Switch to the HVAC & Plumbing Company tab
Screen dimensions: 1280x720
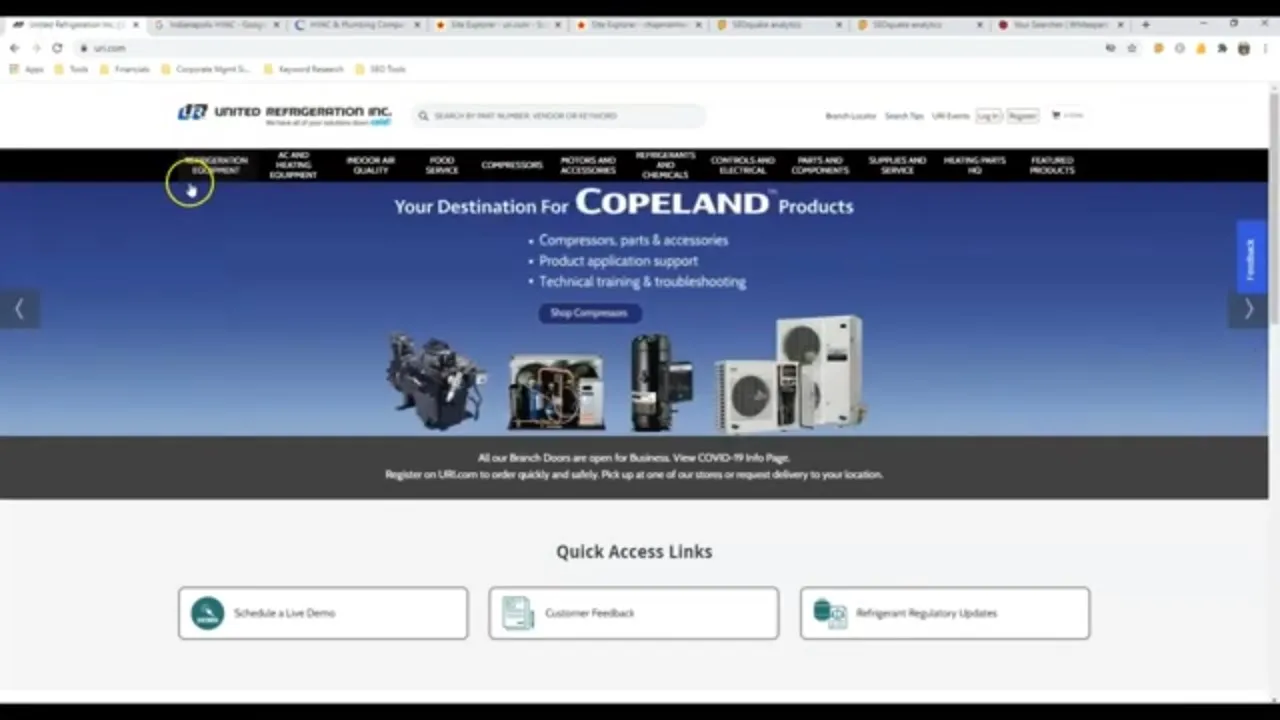(x=358, y=24)
